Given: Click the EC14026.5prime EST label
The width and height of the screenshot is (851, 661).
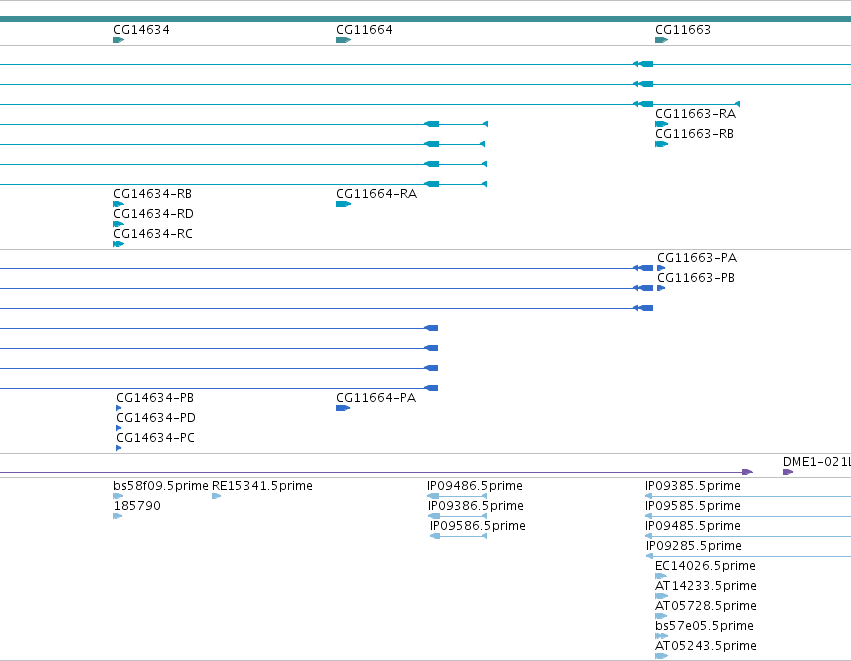Looking at the screenshot, I should pyautogui.click(x=705, y=567).
